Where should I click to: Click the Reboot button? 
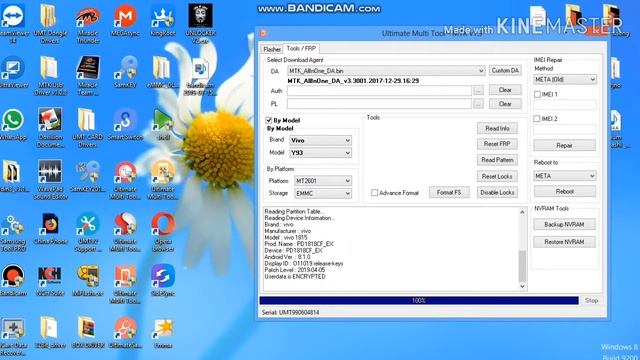pos(564,191)
